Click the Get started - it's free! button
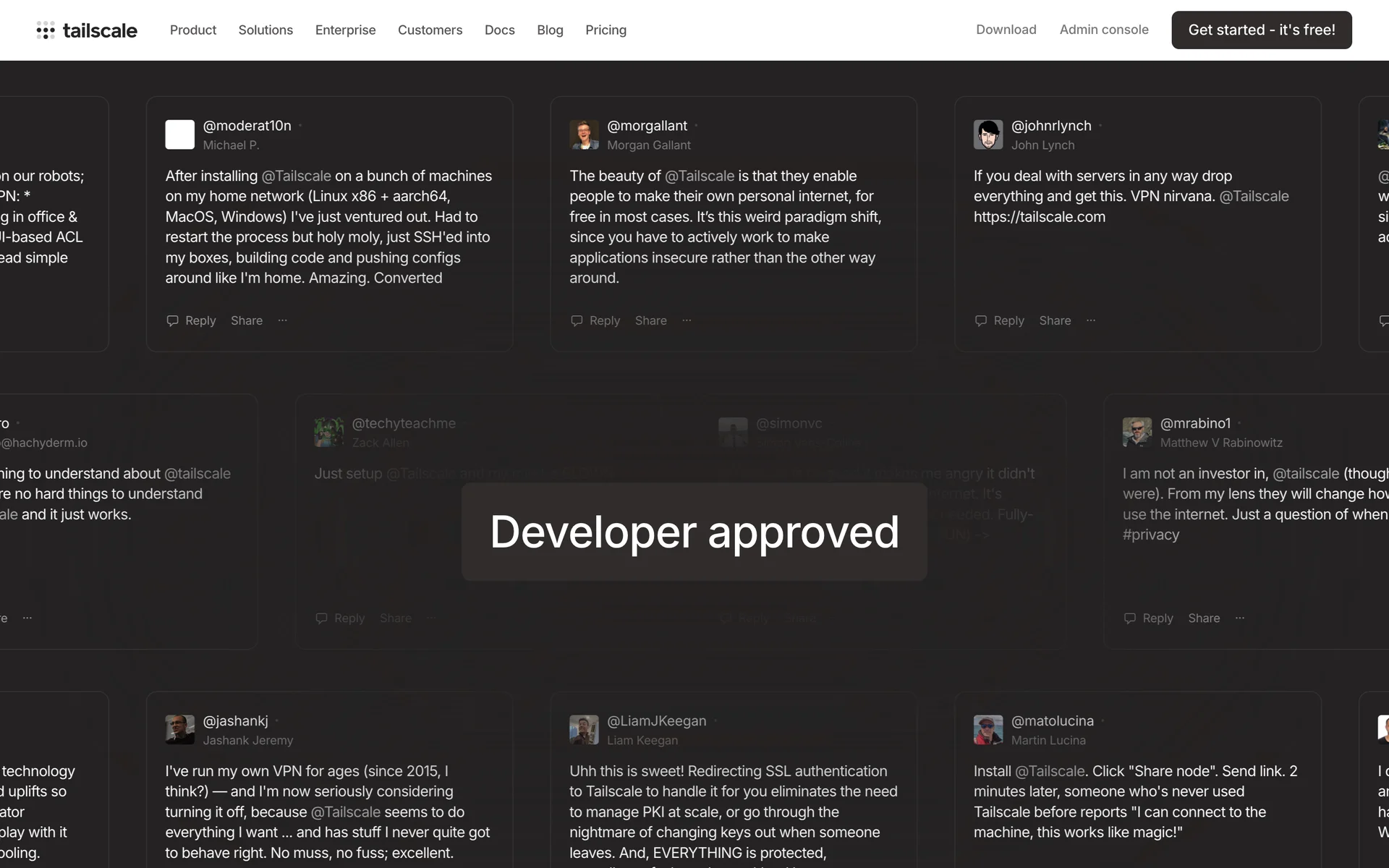 [1261, 30]
